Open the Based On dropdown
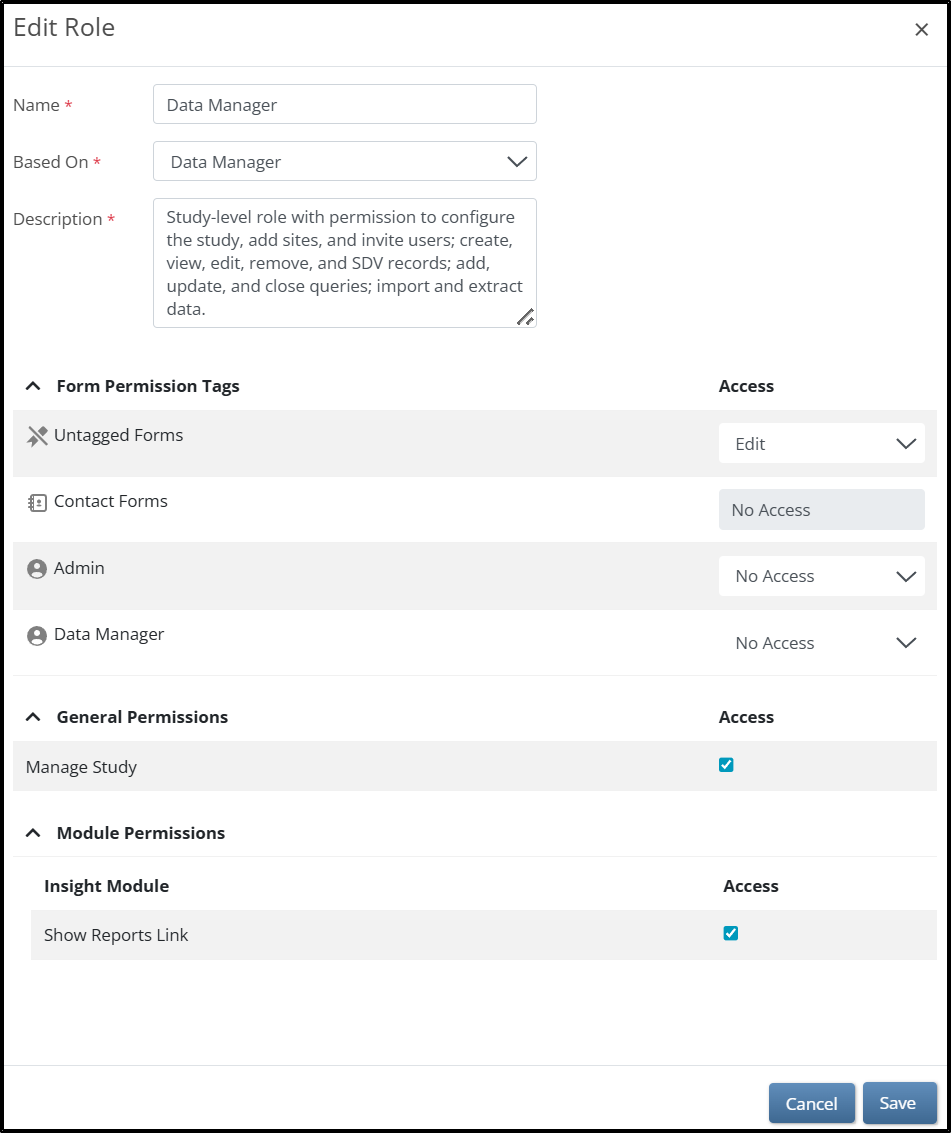Screen dimensions: 951x1133 coord(345,161)
